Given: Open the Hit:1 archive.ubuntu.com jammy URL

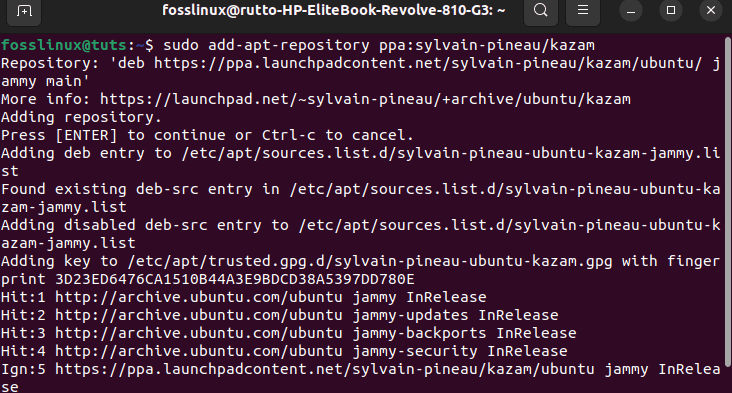Looking at the screenshot, I should tap(198, 297).
